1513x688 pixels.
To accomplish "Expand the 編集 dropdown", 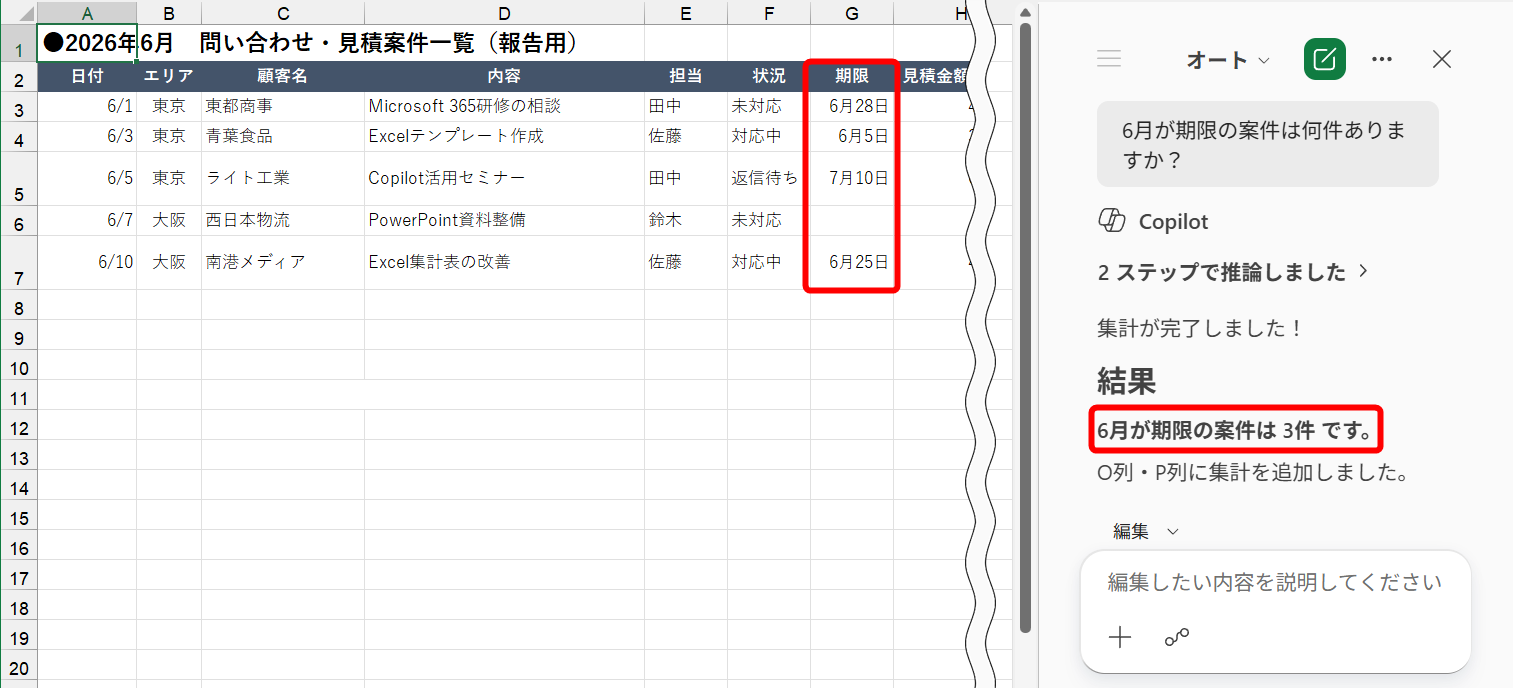I will (1146, 532).
